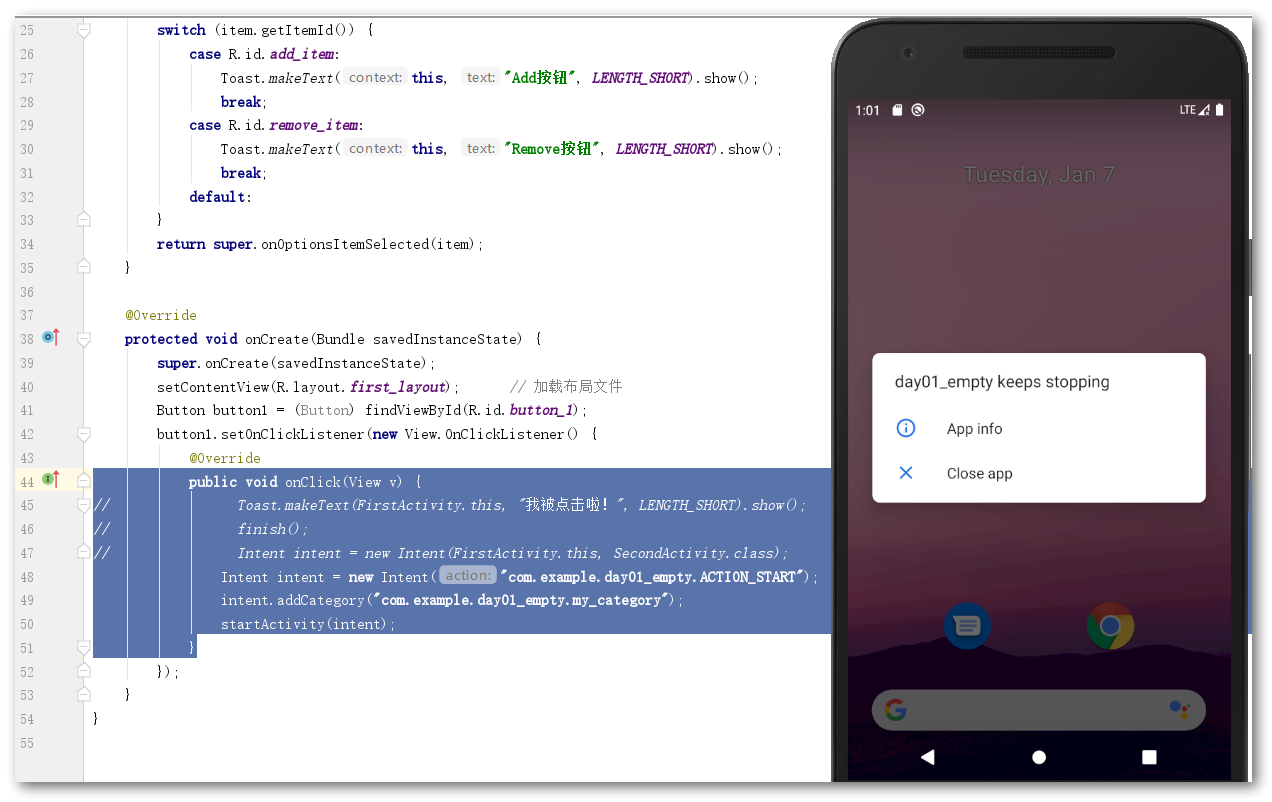Image resolution: width=1272 pixels, height=802 pixels.
Task: Open the Messages app icon on emulator
Action: point(967,626)
